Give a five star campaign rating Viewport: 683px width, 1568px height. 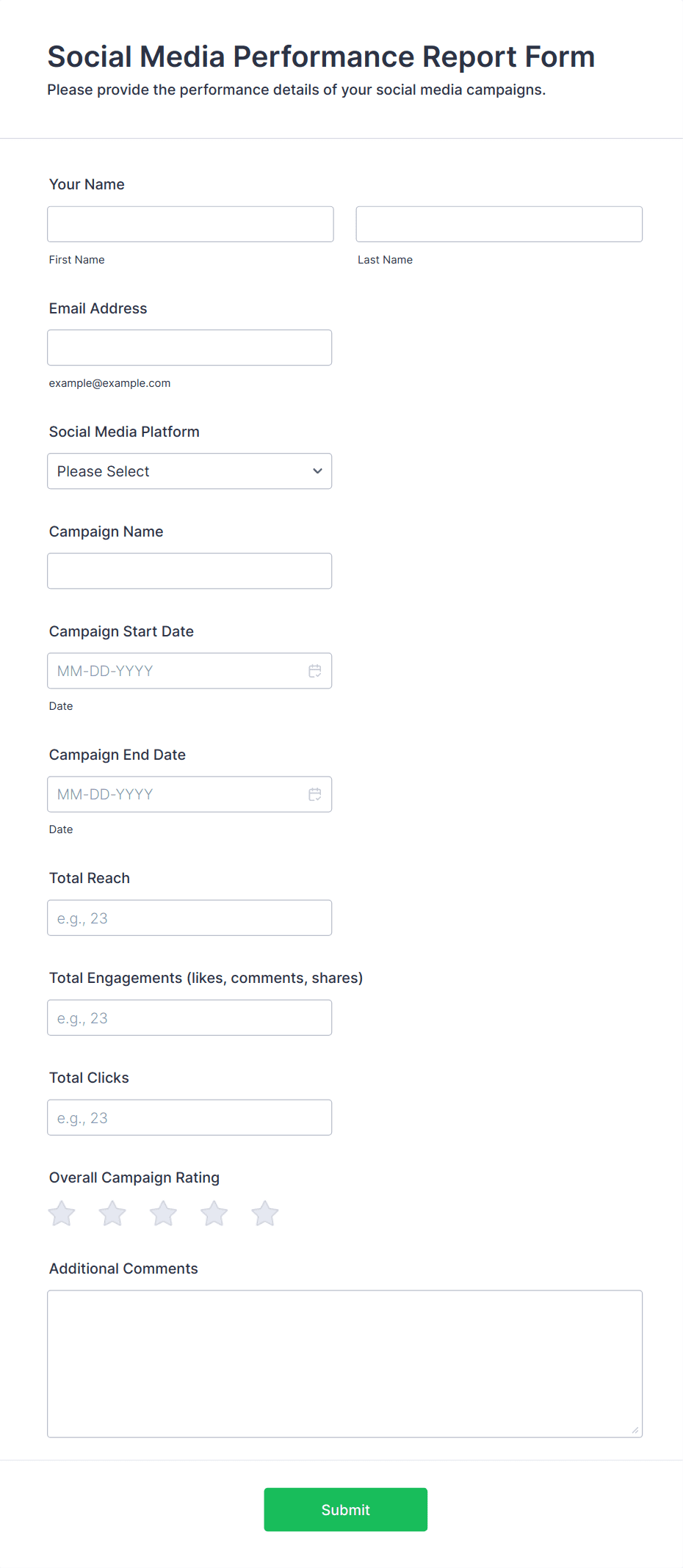(264, 1213)
